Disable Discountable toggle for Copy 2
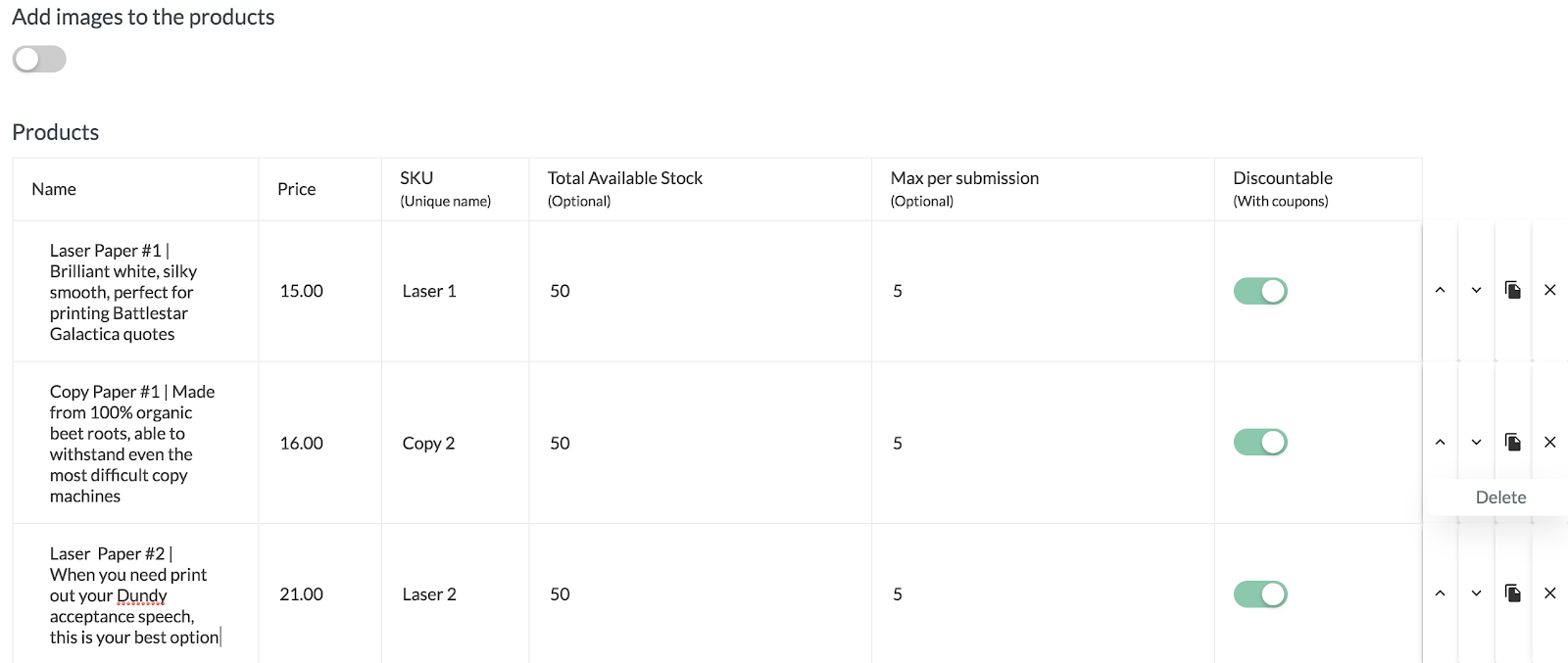 (x=1260, y=443)
